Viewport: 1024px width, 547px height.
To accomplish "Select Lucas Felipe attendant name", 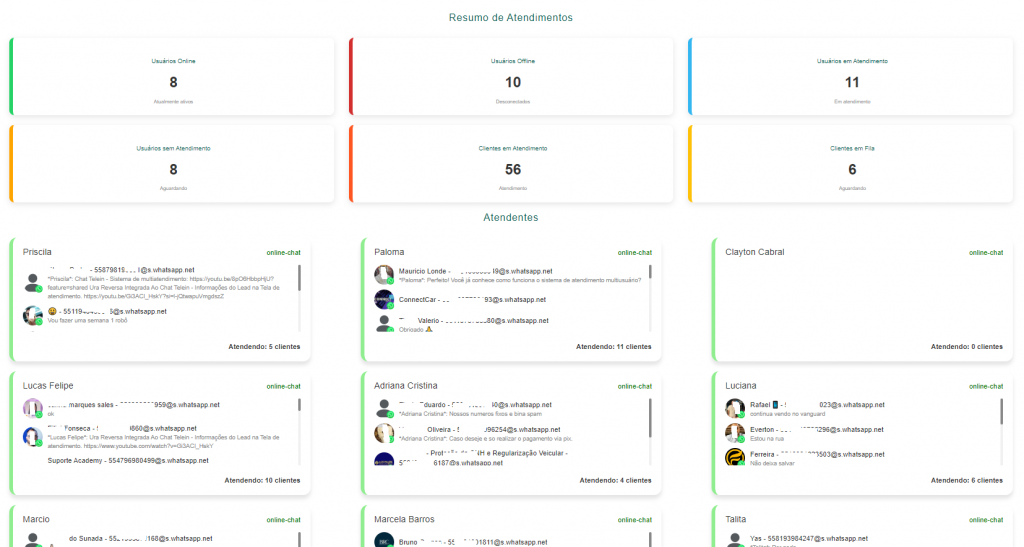I will click(48, 386).
